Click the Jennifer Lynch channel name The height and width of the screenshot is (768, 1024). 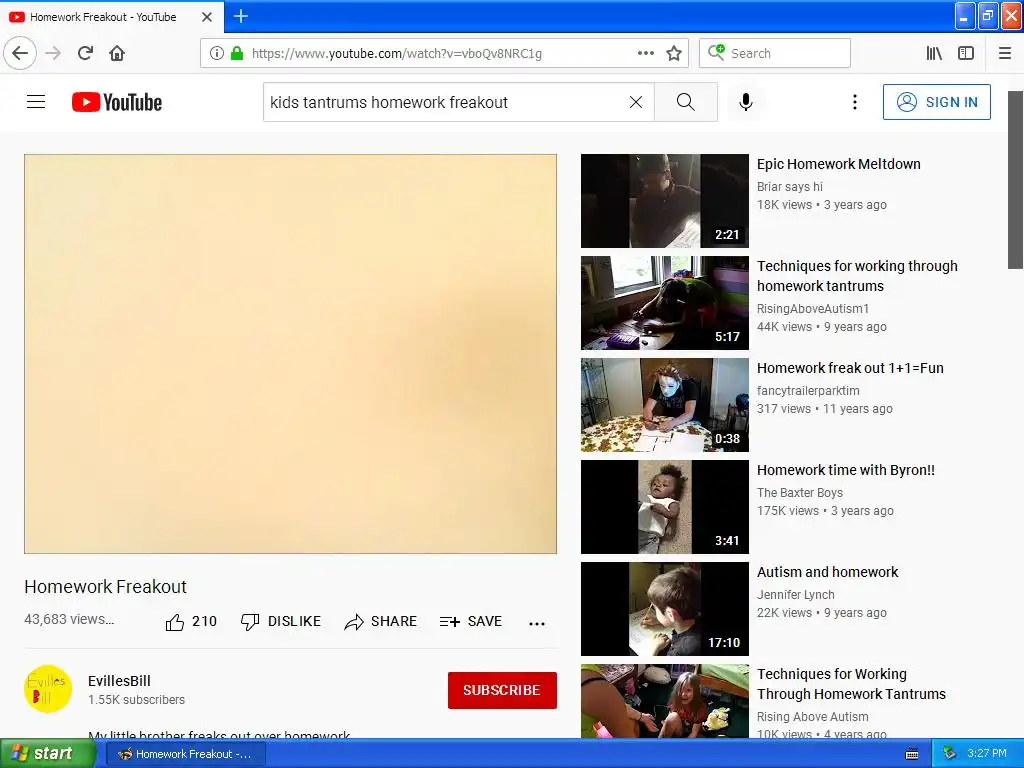pos(795,595)
